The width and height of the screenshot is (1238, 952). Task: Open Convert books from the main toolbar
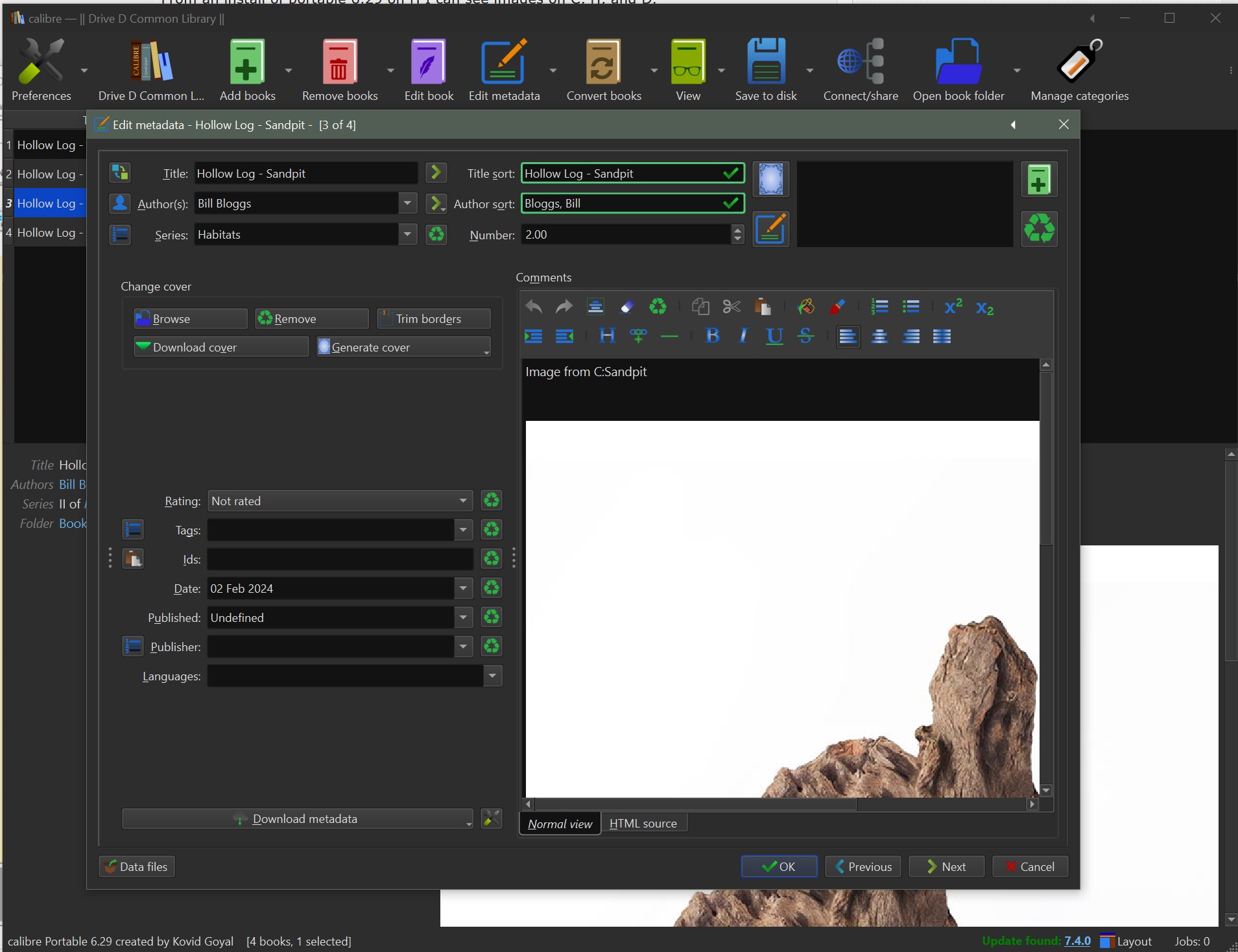(x=603, y=62)
